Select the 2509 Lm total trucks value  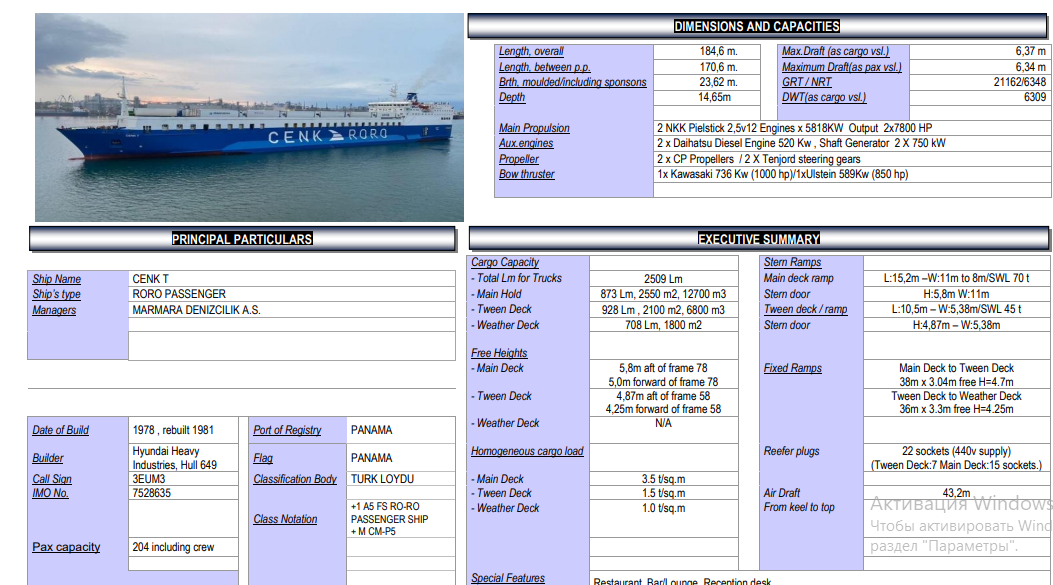coord(663,279)
